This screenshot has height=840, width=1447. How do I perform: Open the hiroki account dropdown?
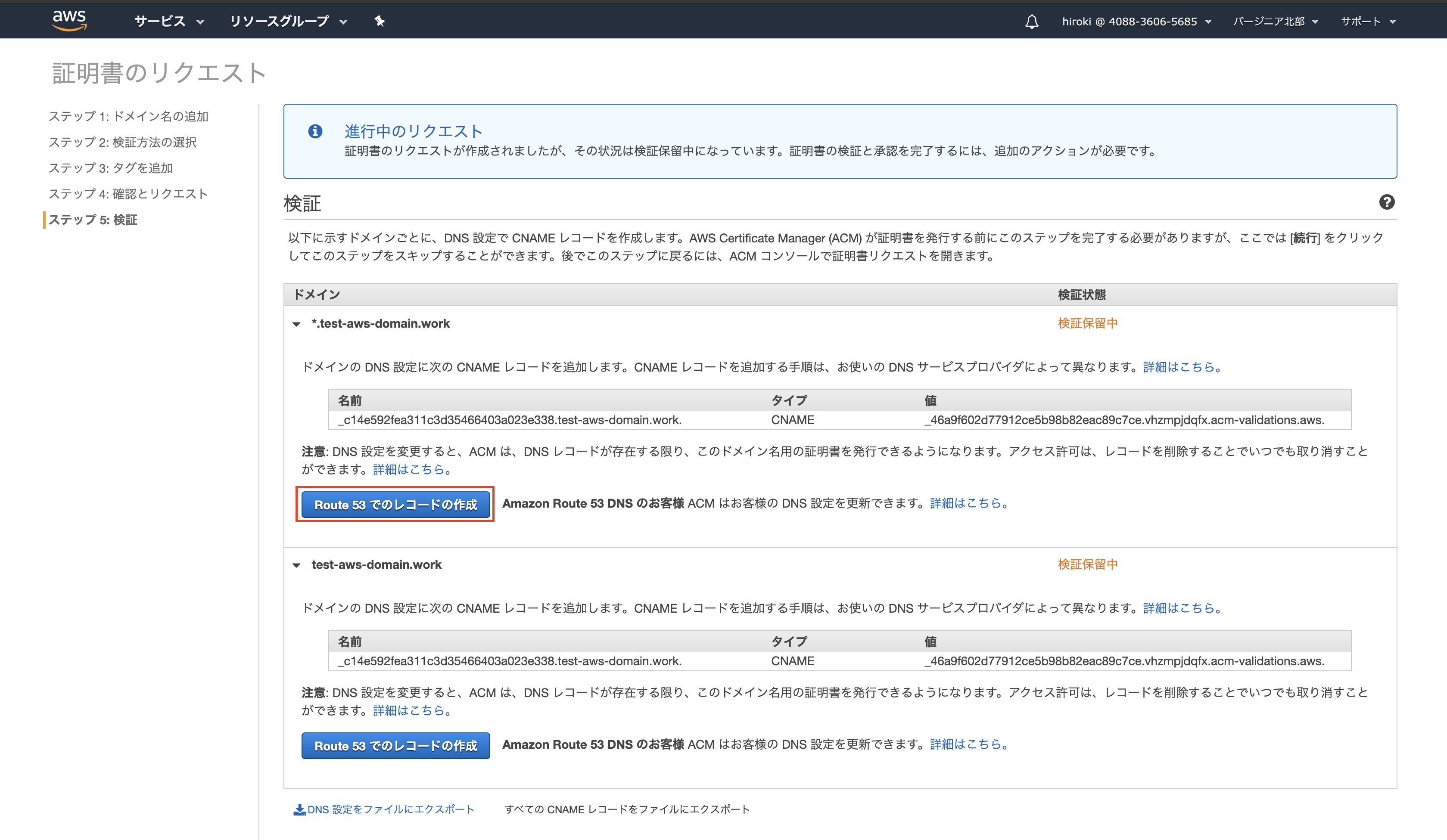coord(1136,21)
